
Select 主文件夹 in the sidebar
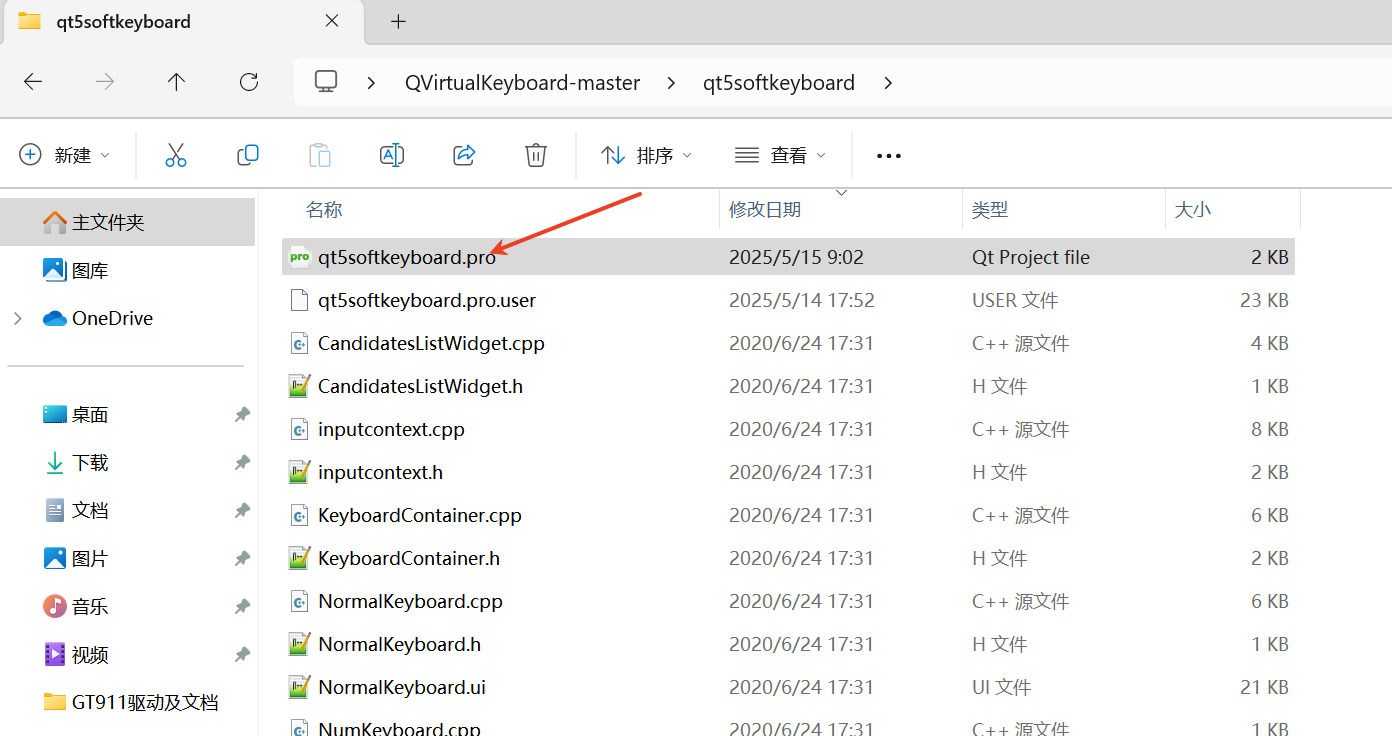tap(127, 222)
